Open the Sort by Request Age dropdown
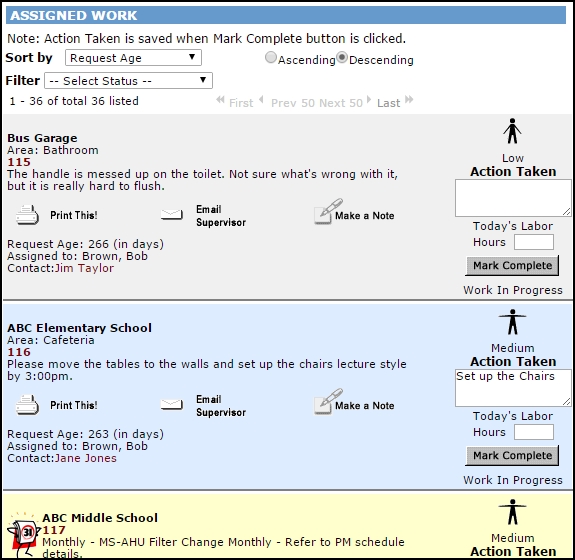575x560 pixels. tap(133, 58)
